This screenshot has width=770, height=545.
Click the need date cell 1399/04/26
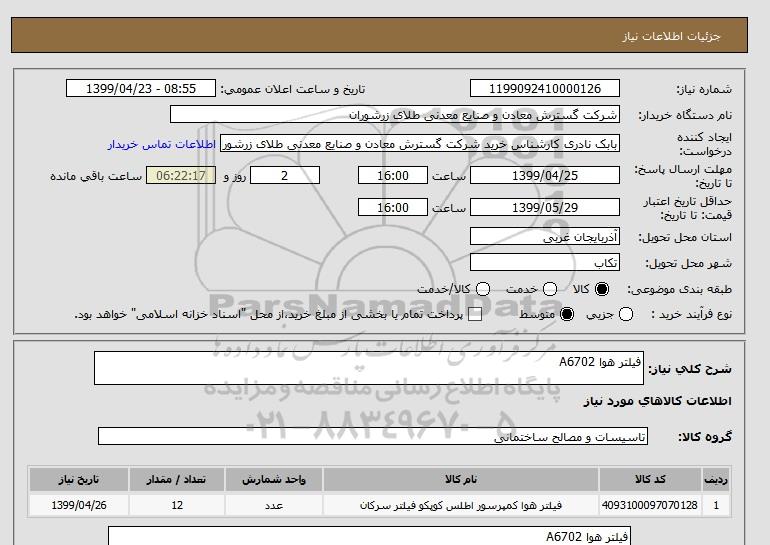pos(79,505)
